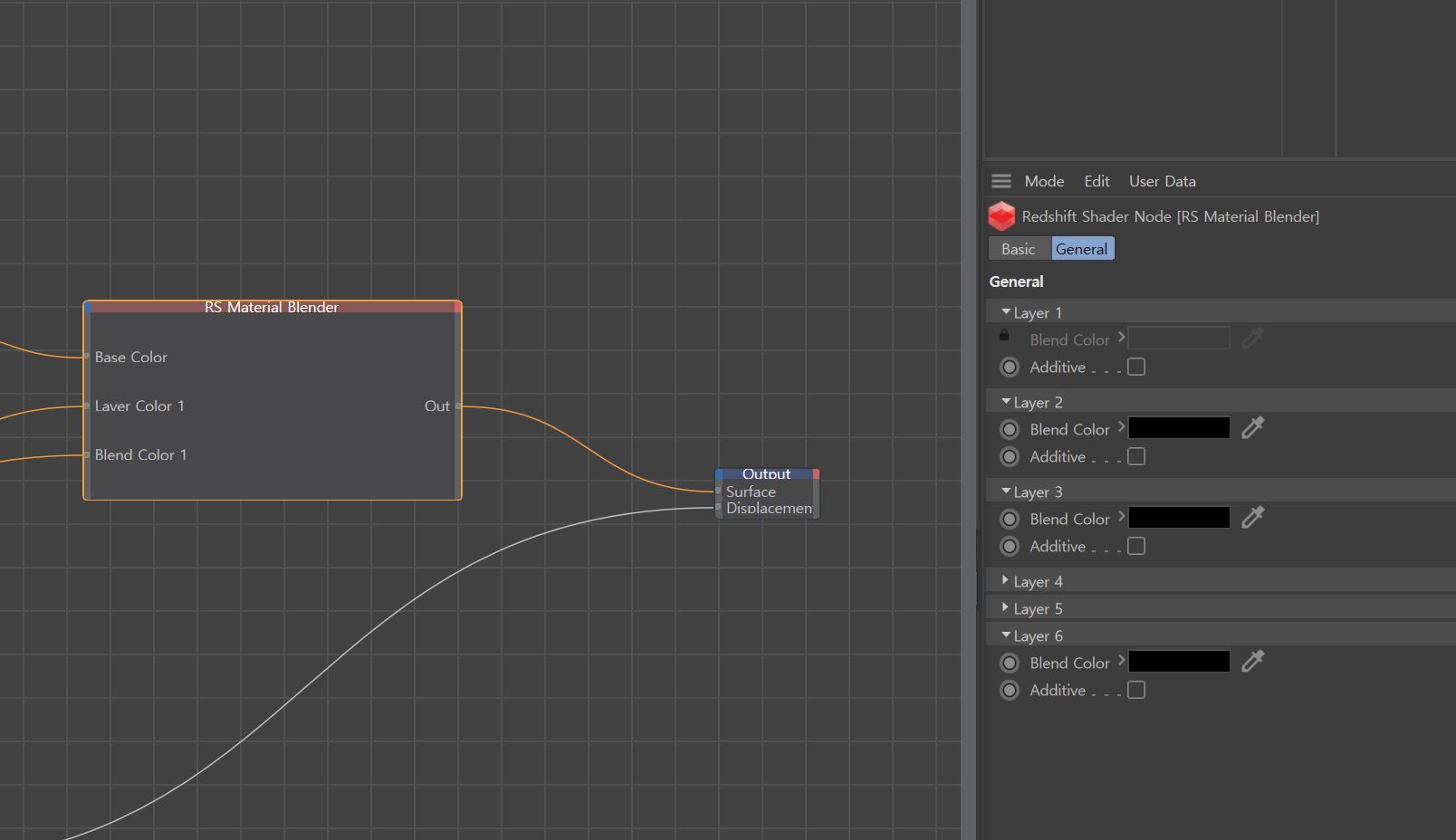The image size is (1456, 840).
Task: Click the disabled Layer 1 eyedropper icon
Action: click(x=1252, y=339)
